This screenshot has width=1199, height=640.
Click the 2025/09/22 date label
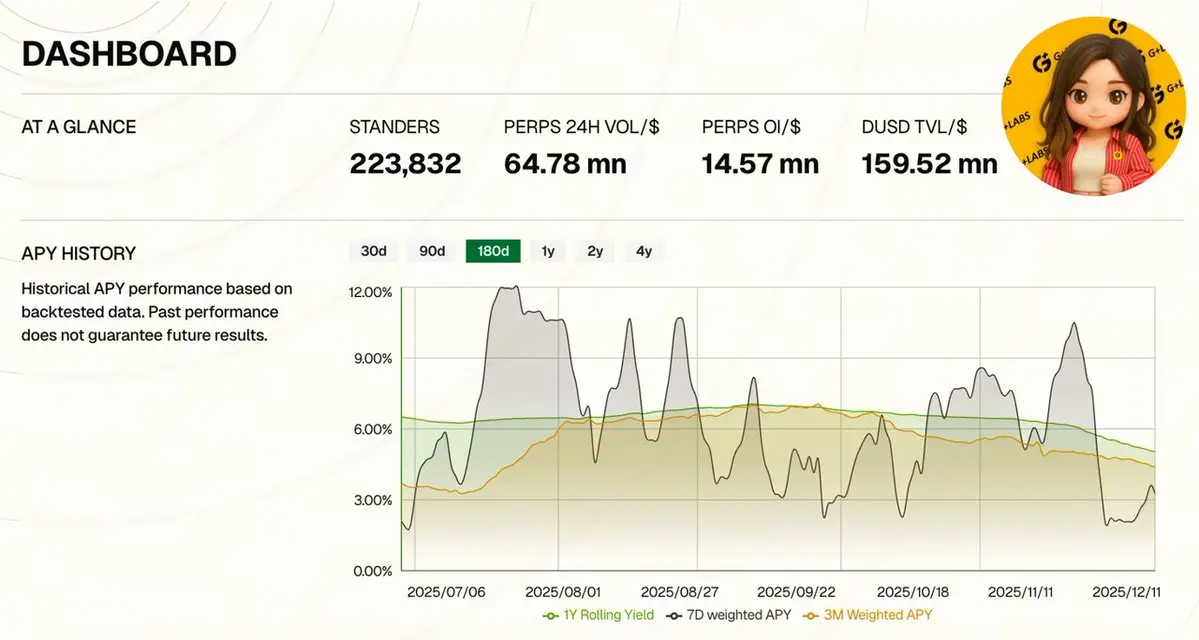[796, 593]
